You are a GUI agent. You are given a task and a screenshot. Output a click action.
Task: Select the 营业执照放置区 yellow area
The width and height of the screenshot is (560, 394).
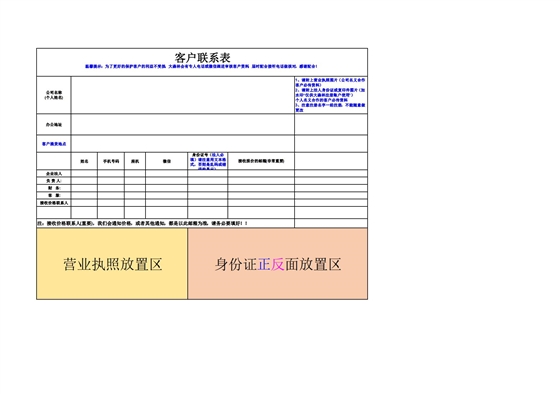click(x=112, y=264)
